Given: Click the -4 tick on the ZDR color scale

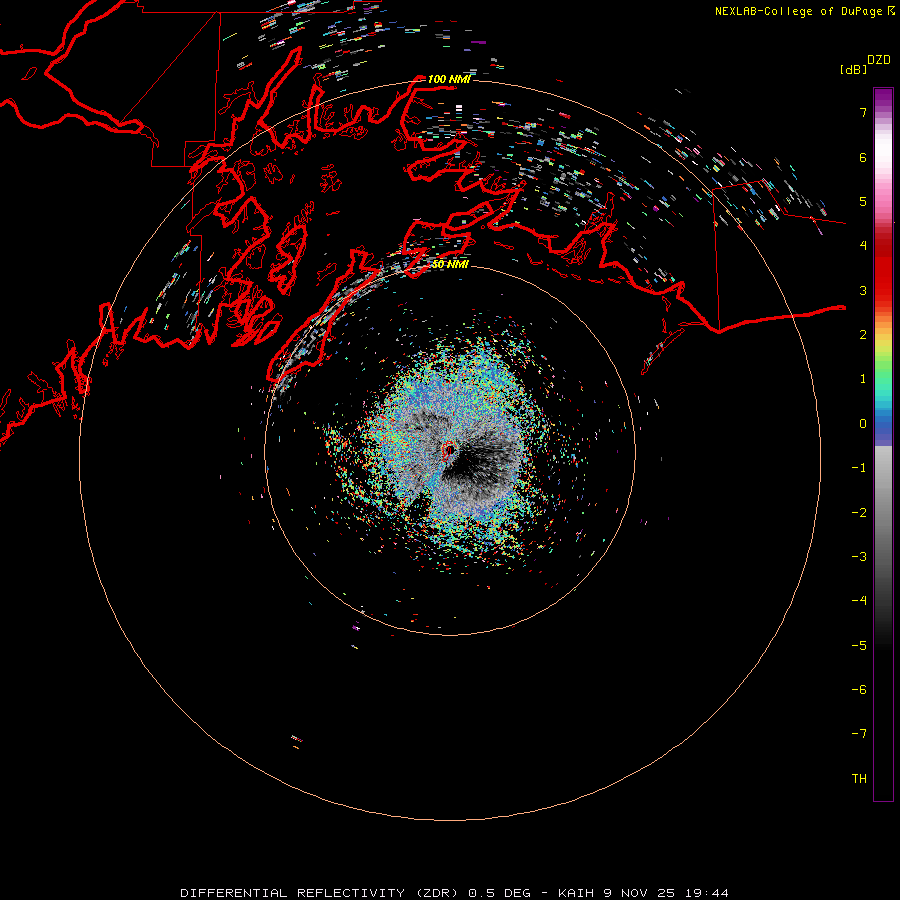Looking at the screenshot, I should click(859, 600).
